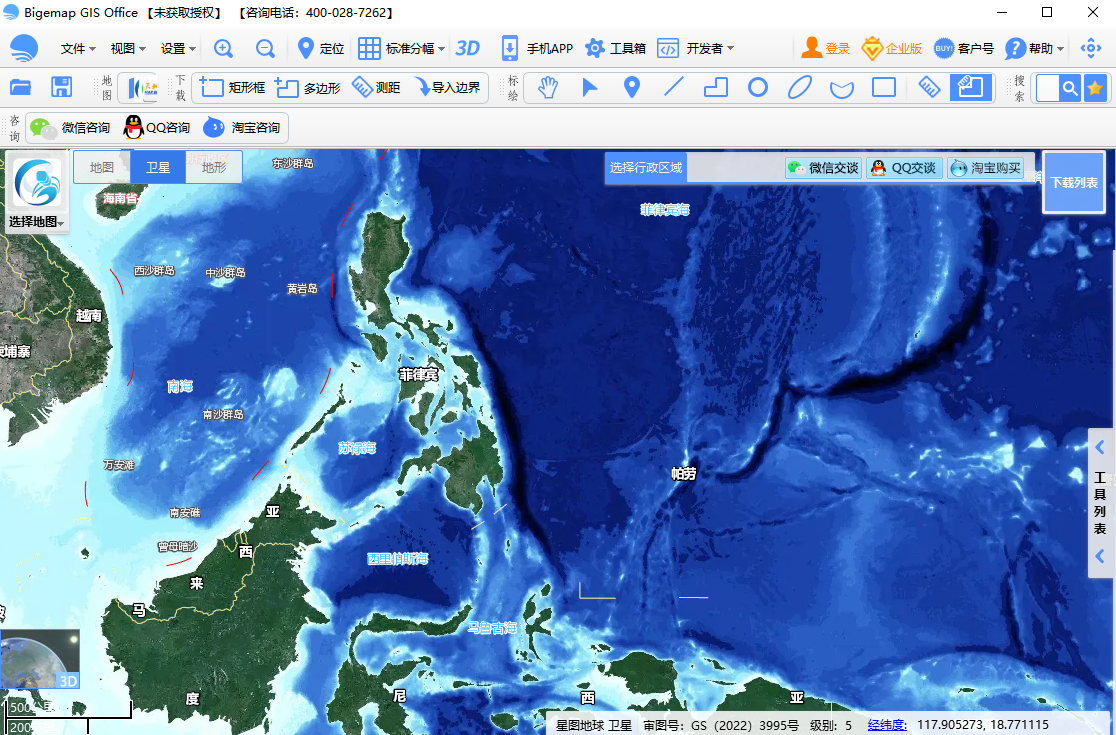The width and height of the screenshot is (1116, 735).
Task: Click the map source thumbnail in 地图 toolbar
Action: point(142,88)
